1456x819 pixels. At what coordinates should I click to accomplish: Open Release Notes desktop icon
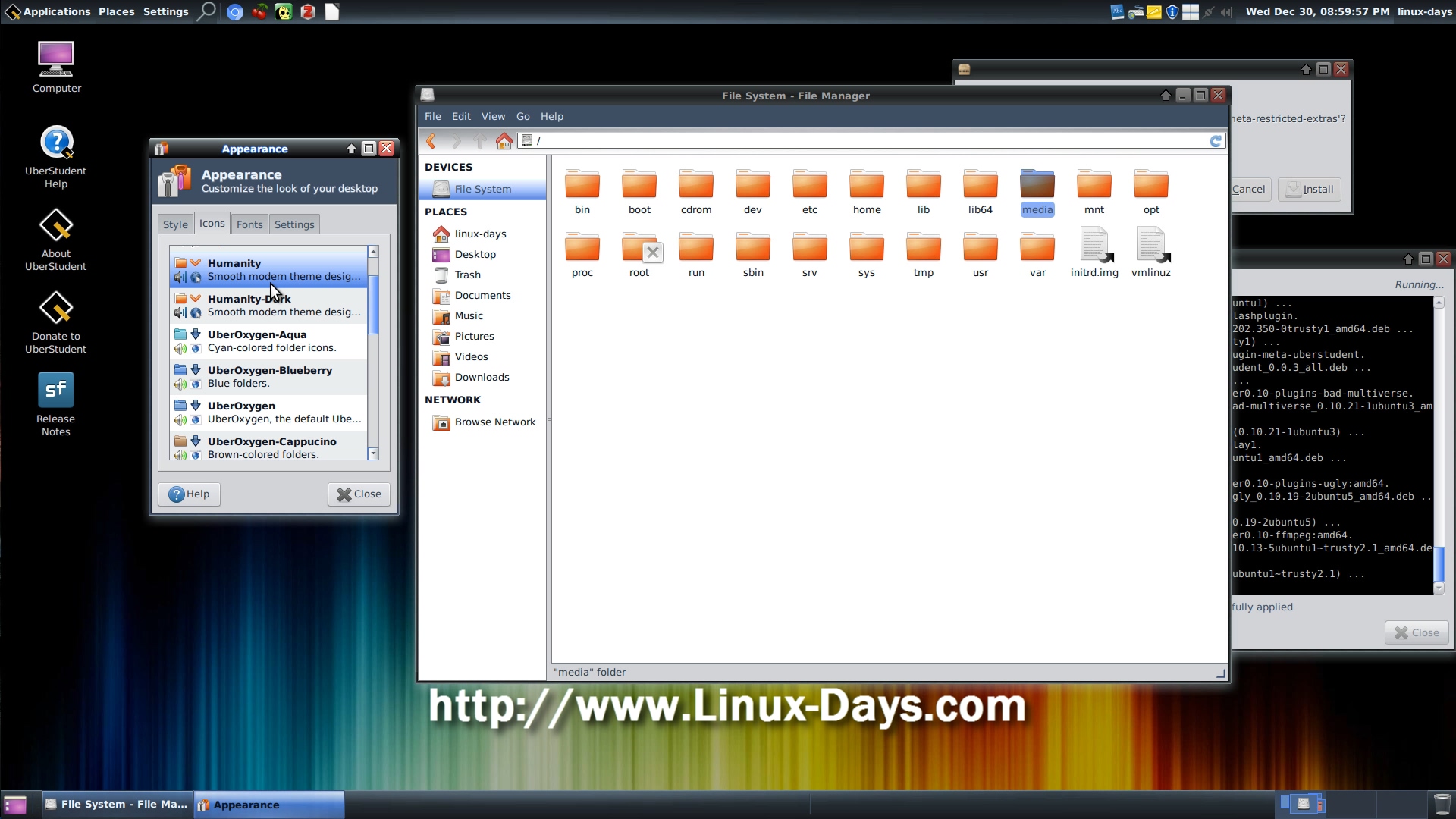[56, 404]
